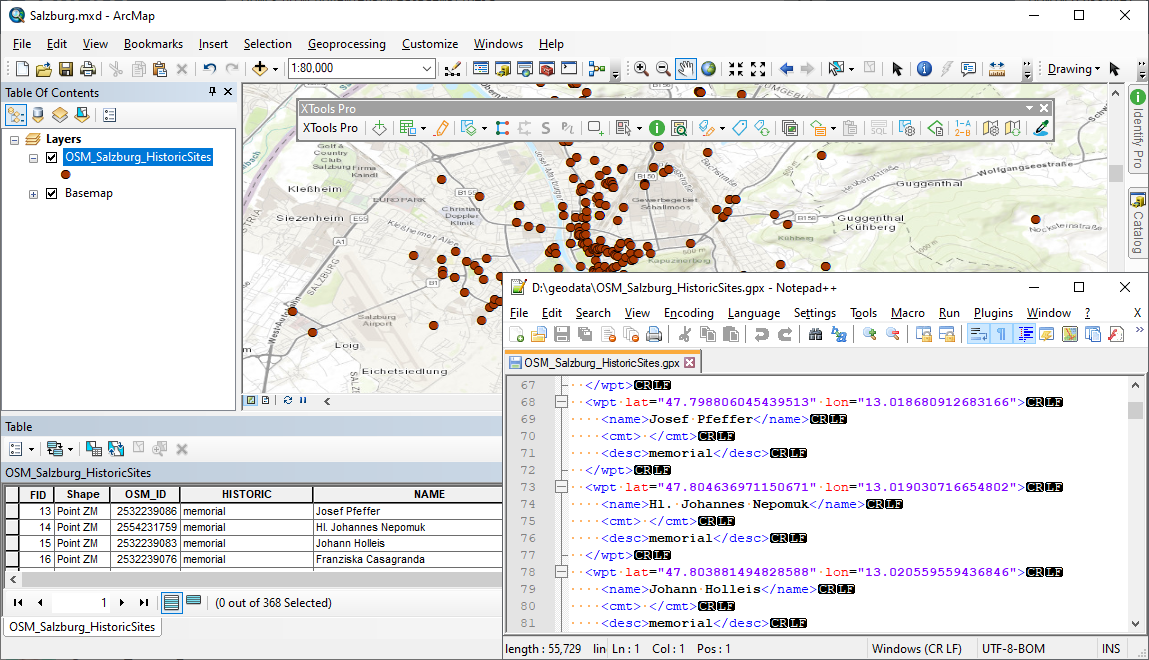The height and width of the screenshot is (660, 1149).
Task: Open the map scale 1:80,000 dropdown
Action: (x=426, y=69)
